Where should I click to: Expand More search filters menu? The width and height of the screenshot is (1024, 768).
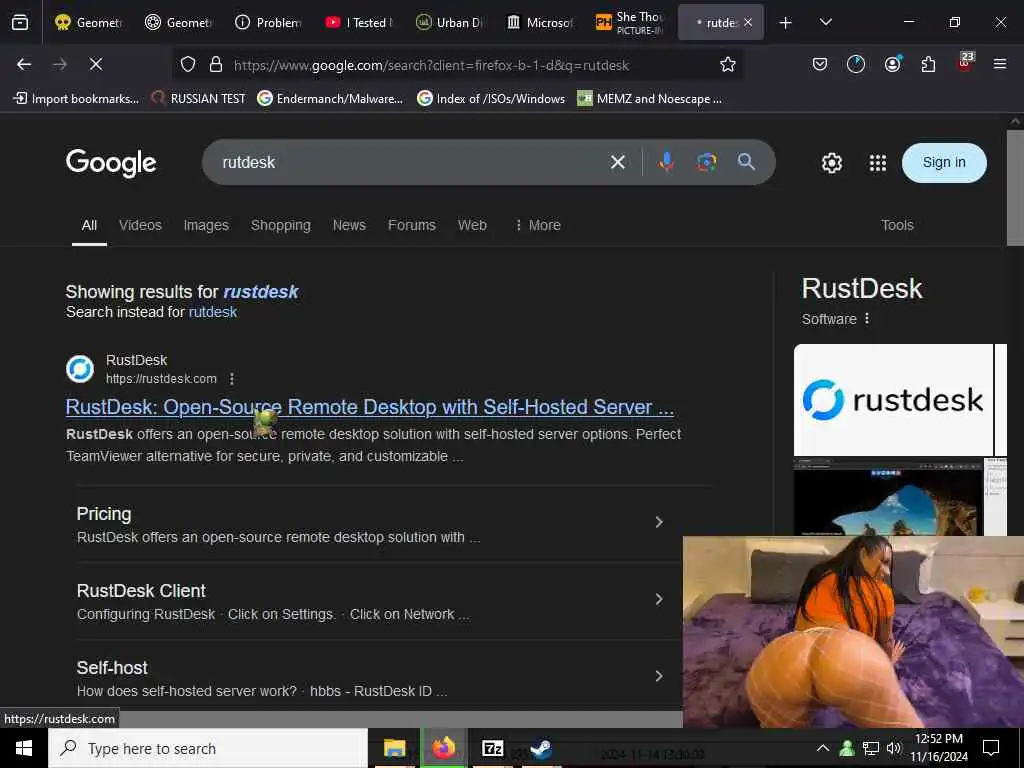[x=537, y=225]
